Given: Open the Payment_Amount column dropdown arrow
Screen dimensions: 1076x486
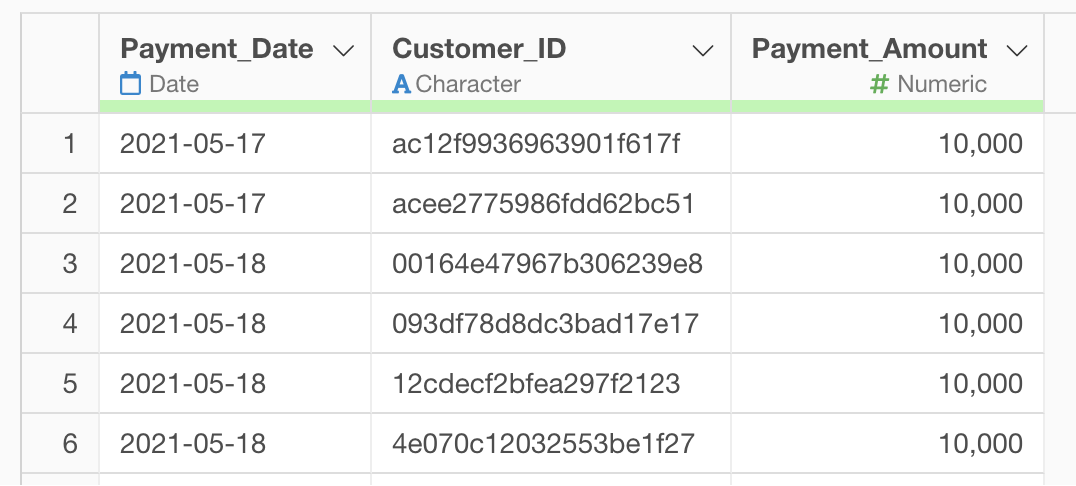Looking at the screenshot, I should pos(1017,50).
